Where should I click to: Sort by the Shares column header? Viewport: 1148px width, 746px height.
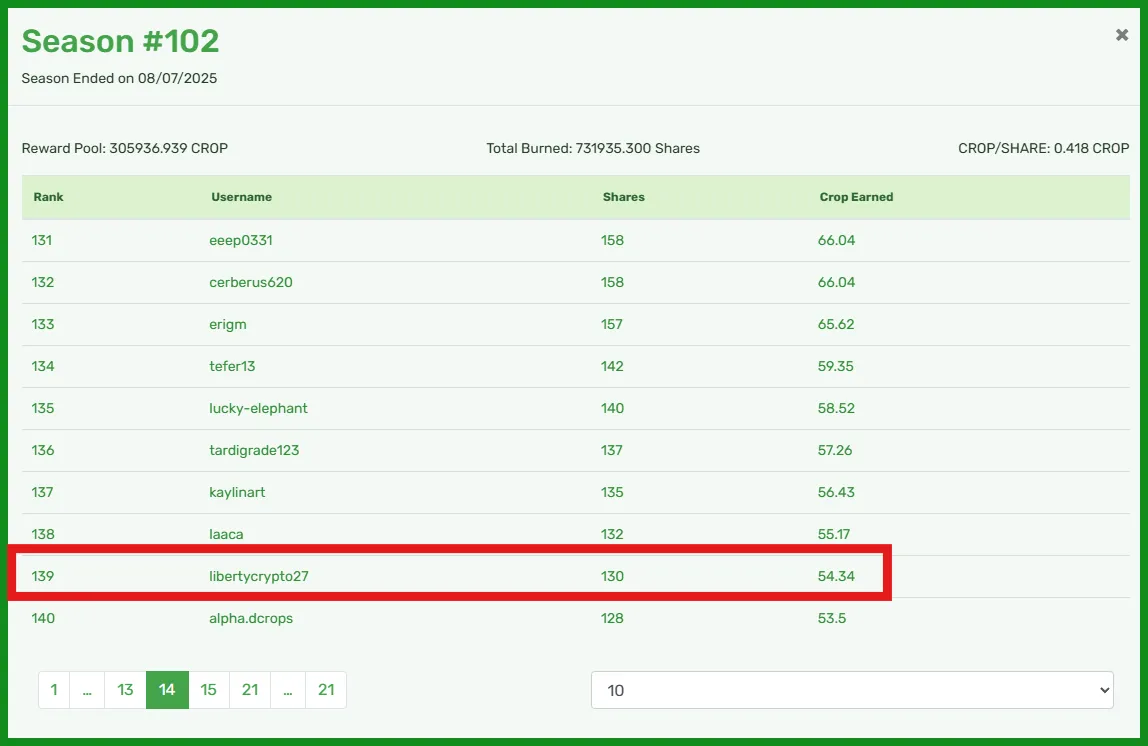point(624,197)
